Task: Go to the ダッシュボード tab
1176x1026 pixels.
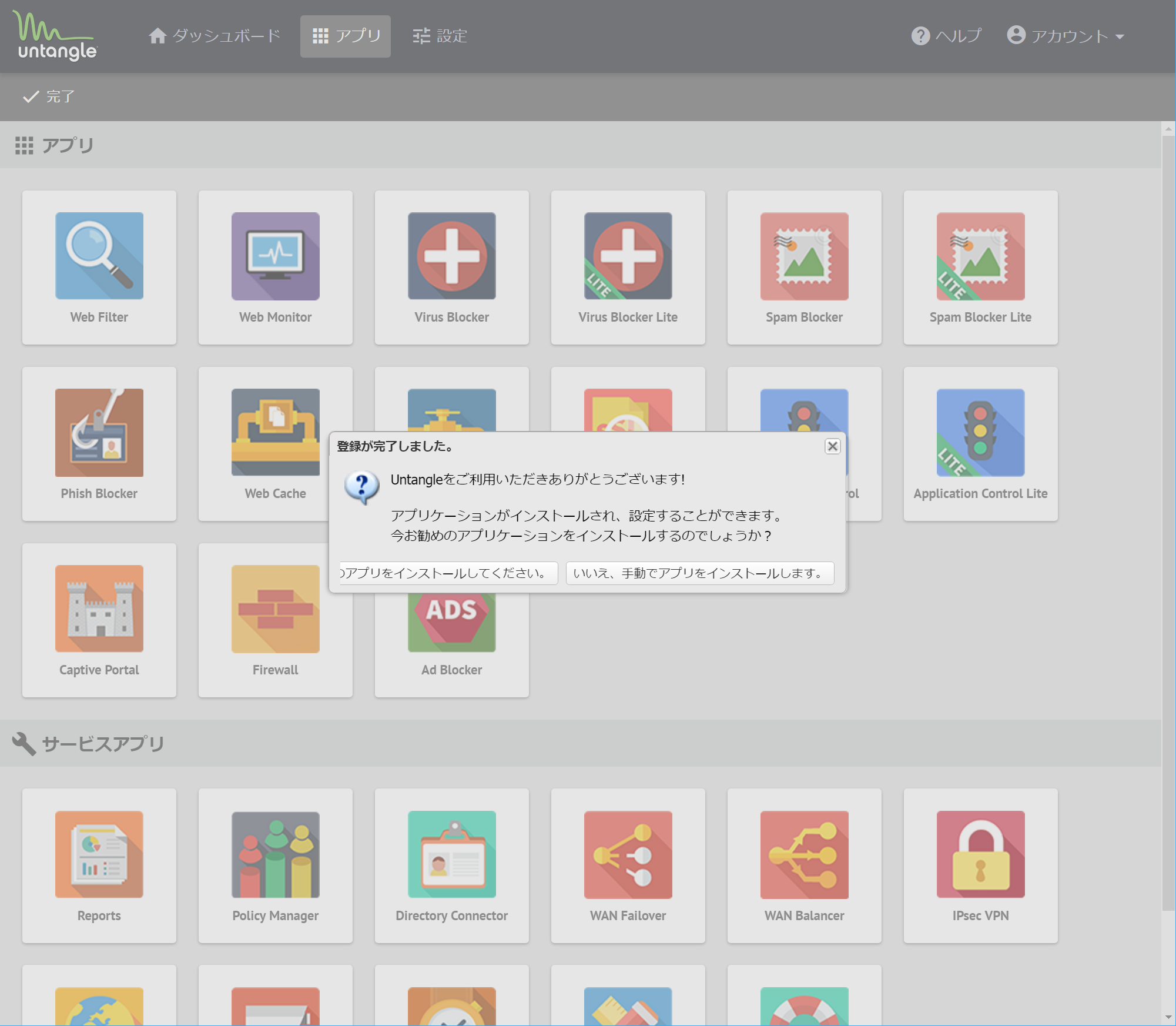Action: click(215, 36)
